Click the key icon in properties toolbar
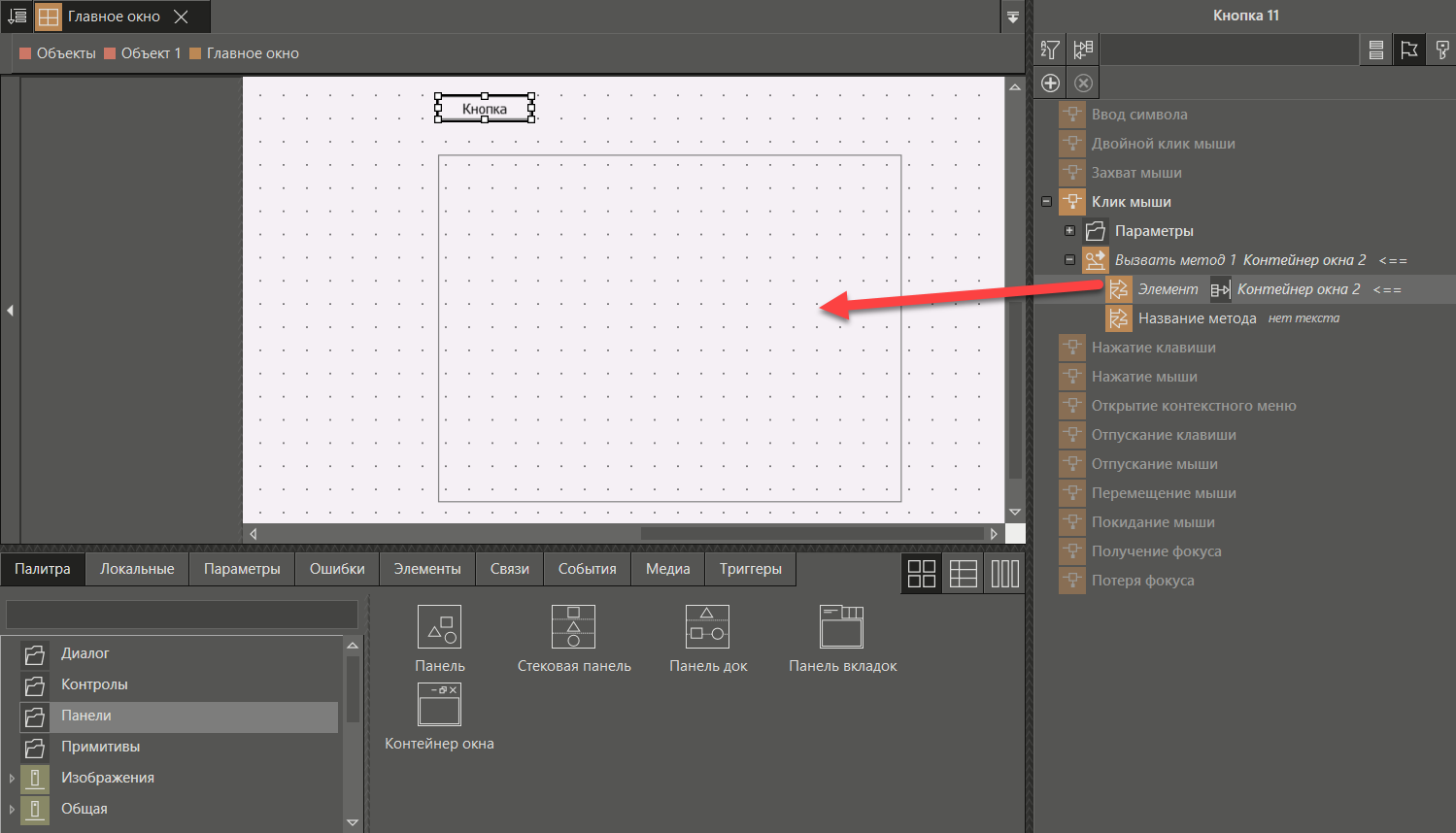Viewport: 1456px width, 833px height. click(x=1442, y=50)
